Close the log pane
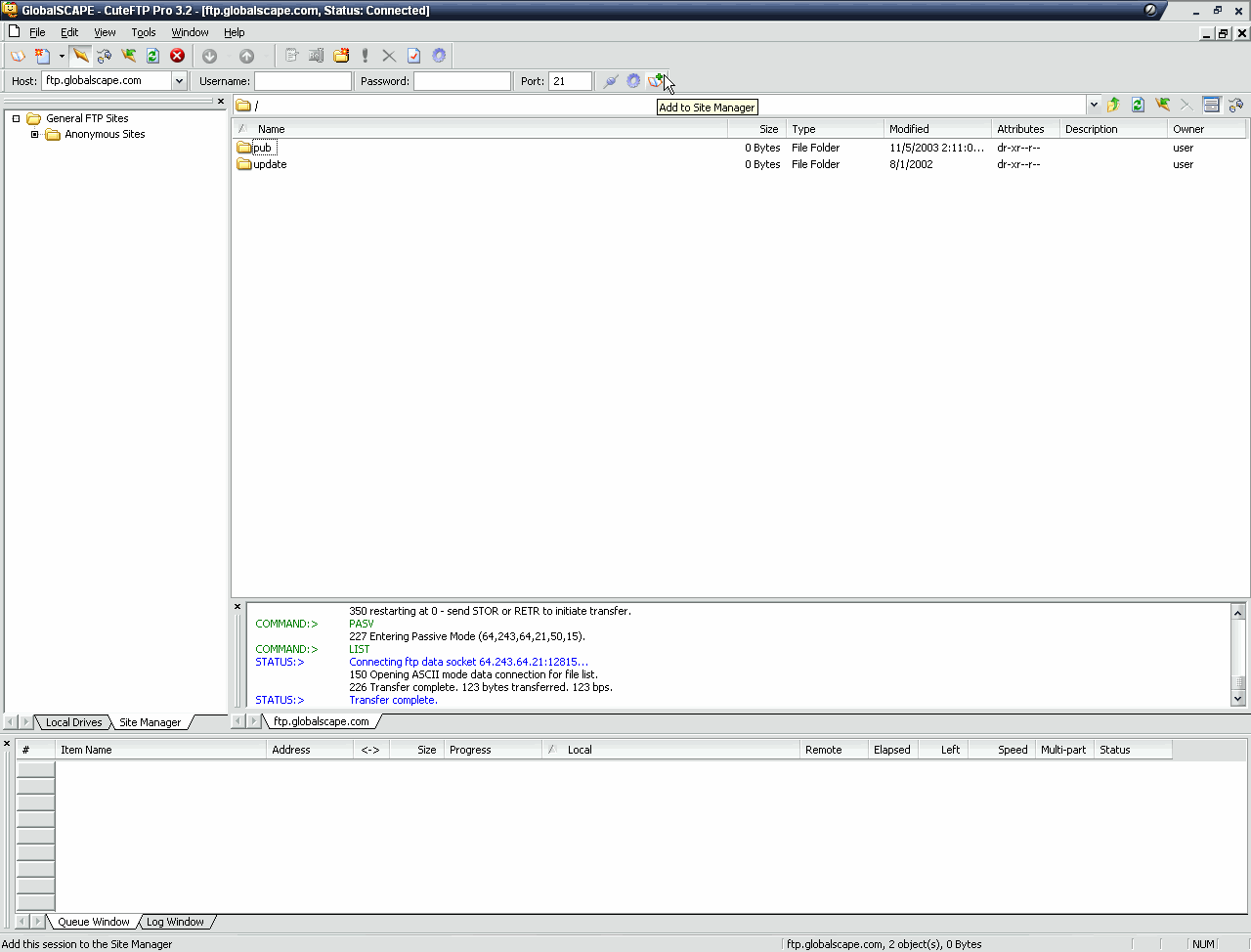The width and height of the screenshot is (1251, 952). pos(237,607)
